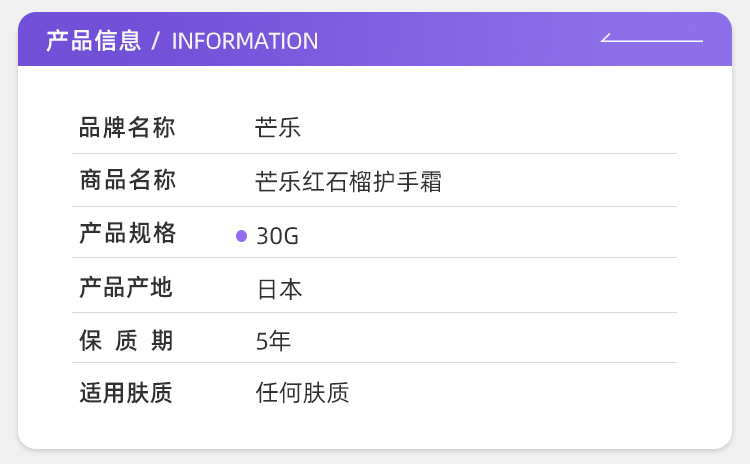Select the 产品产地 label
The image size is (750, 464).
click(126, 287)
